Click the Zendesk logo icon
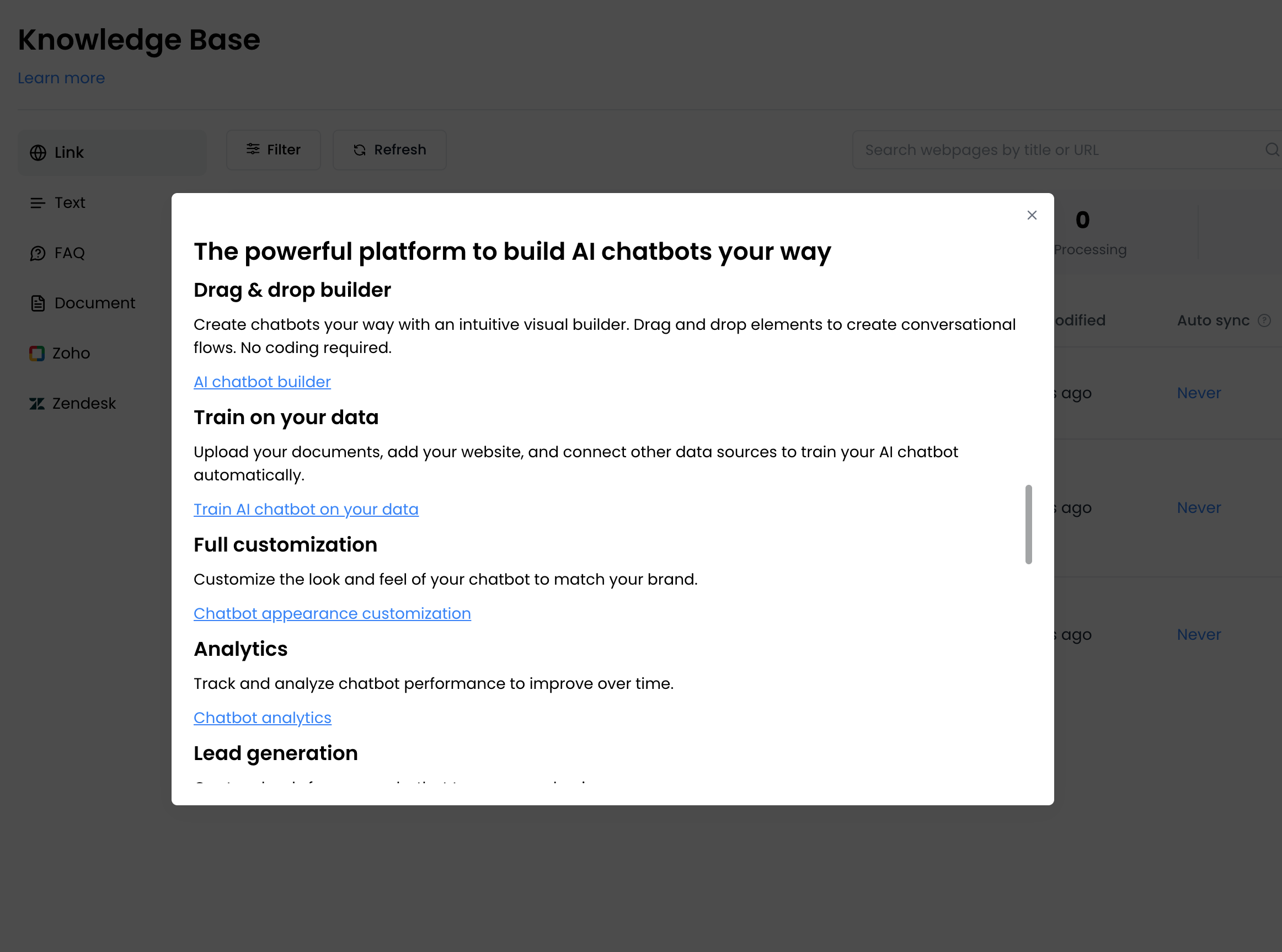Screen dimensions: 1282x952 point(37,403)
